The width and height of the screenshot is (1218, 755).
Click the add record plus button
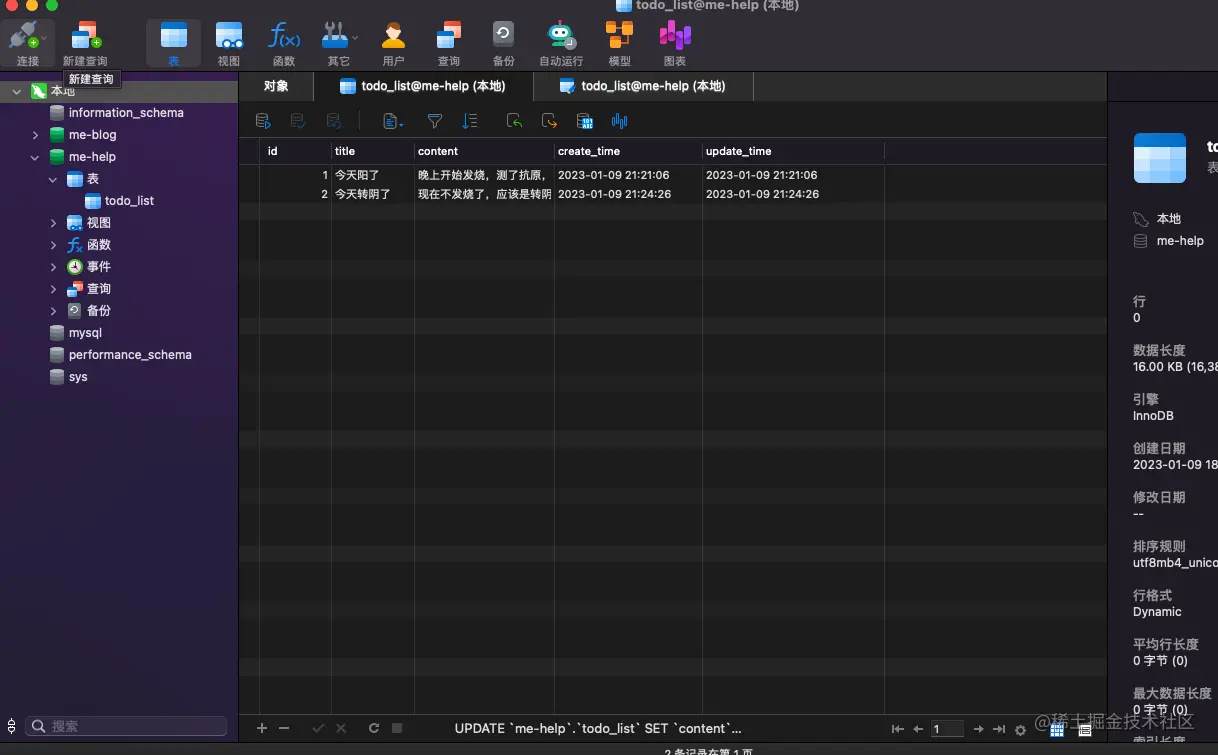[262, 729]
